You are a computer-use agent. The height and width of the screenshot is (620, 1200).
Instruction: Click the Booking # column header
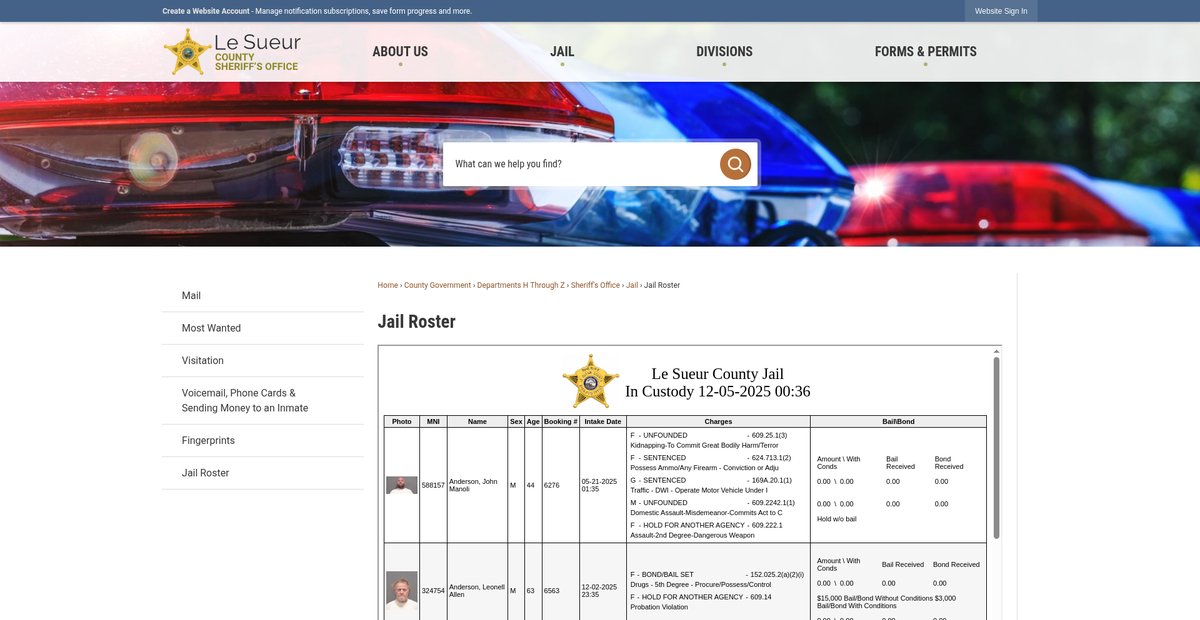[x=561, y=422]
